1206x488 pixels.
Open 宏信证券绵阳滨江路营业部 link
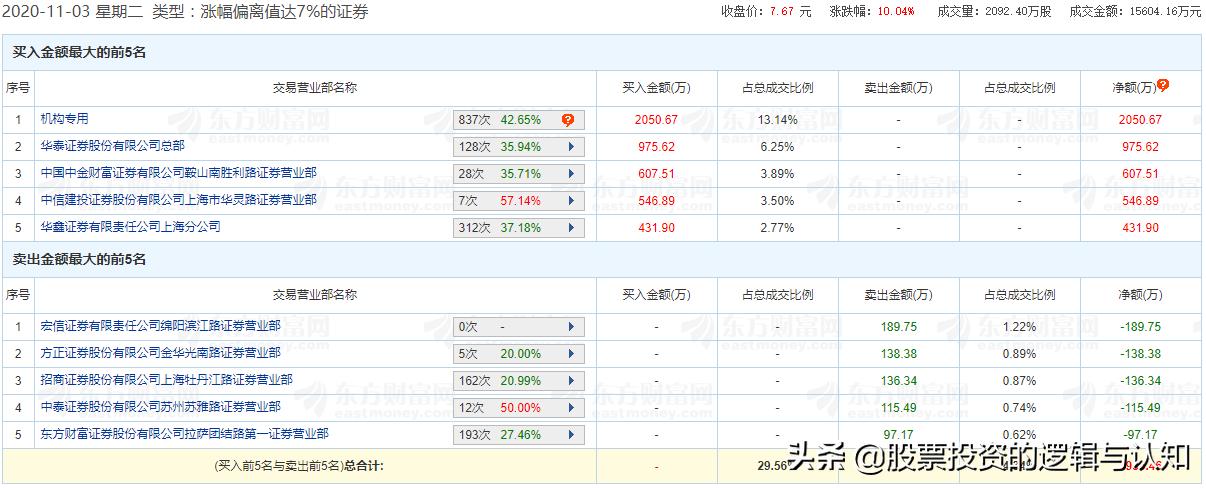point(160,326)
